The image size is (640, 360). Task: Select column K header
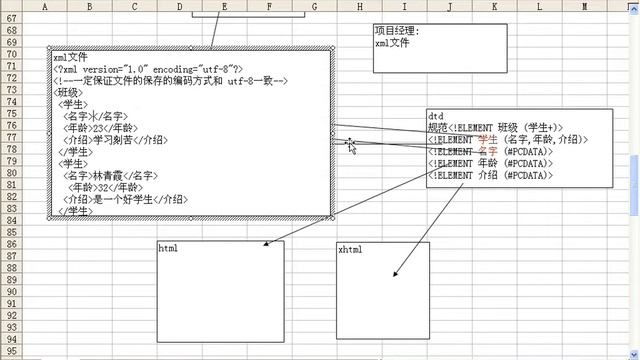(494, 6)
